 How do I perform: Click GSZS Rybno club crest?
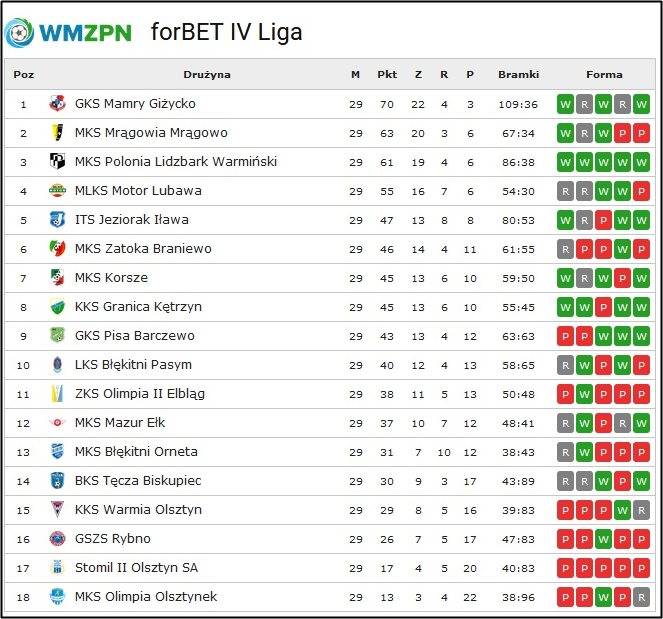57,539
